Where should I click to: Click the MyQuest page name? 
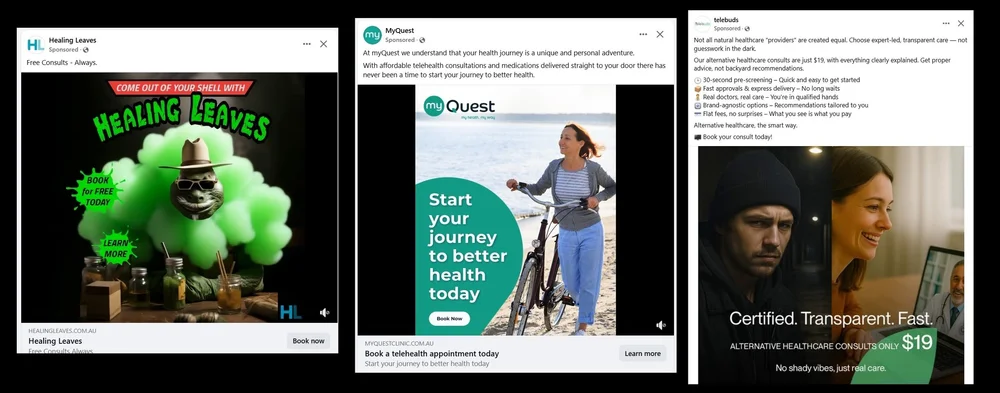pyautogui.click(x=399, y=31)
